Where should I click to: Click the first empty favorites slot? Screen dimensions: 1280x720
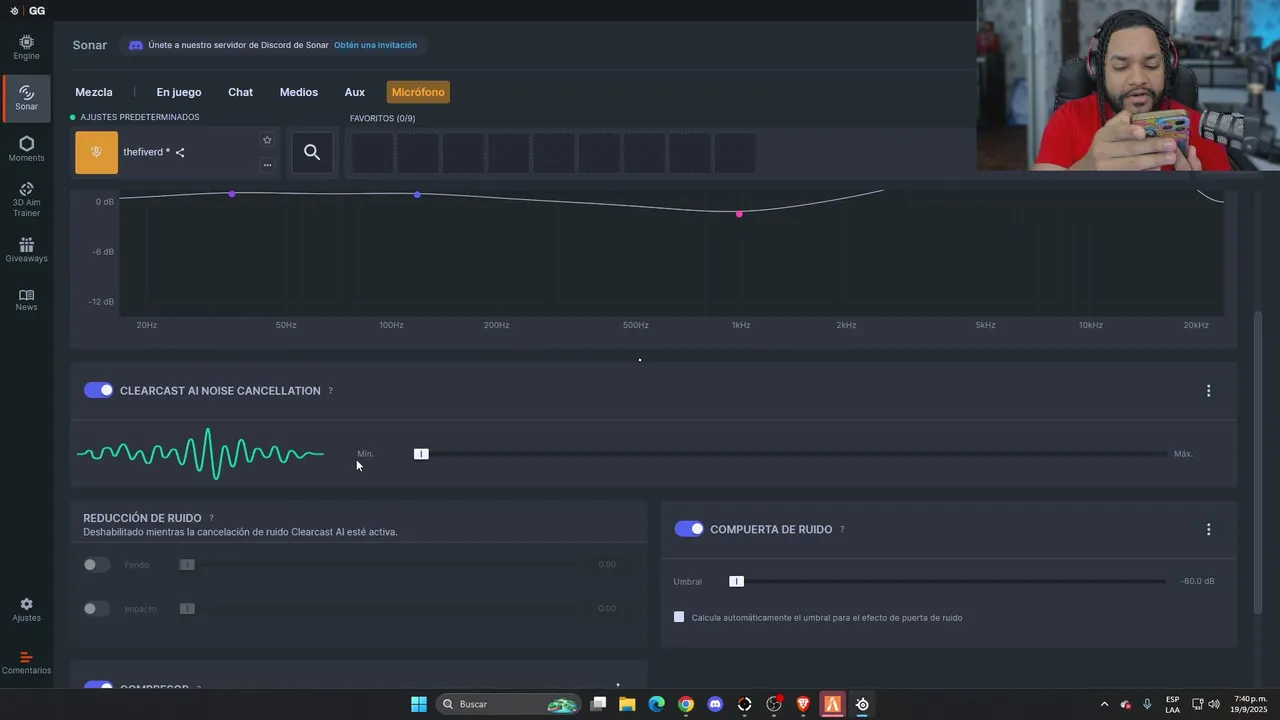point(372,153)
